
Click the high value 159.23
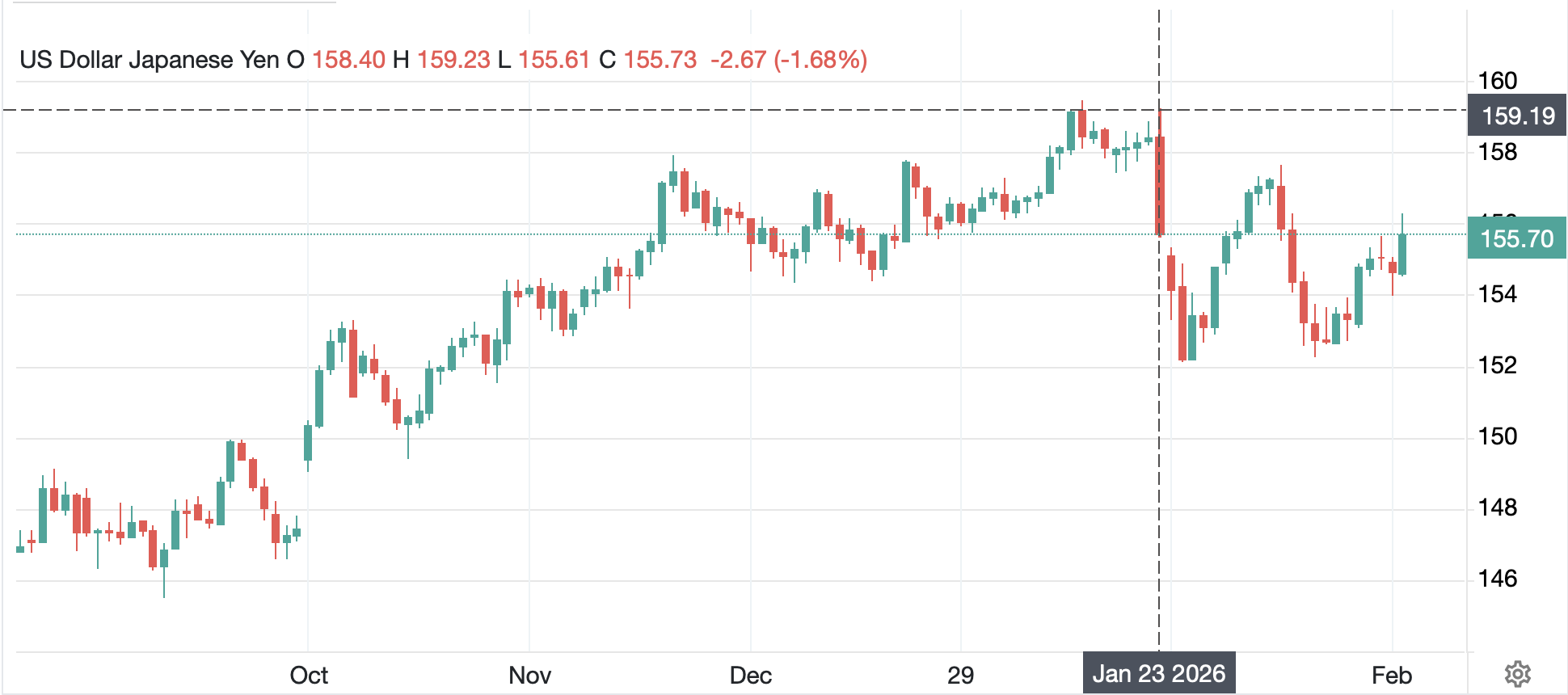click(x=453, y=60)
